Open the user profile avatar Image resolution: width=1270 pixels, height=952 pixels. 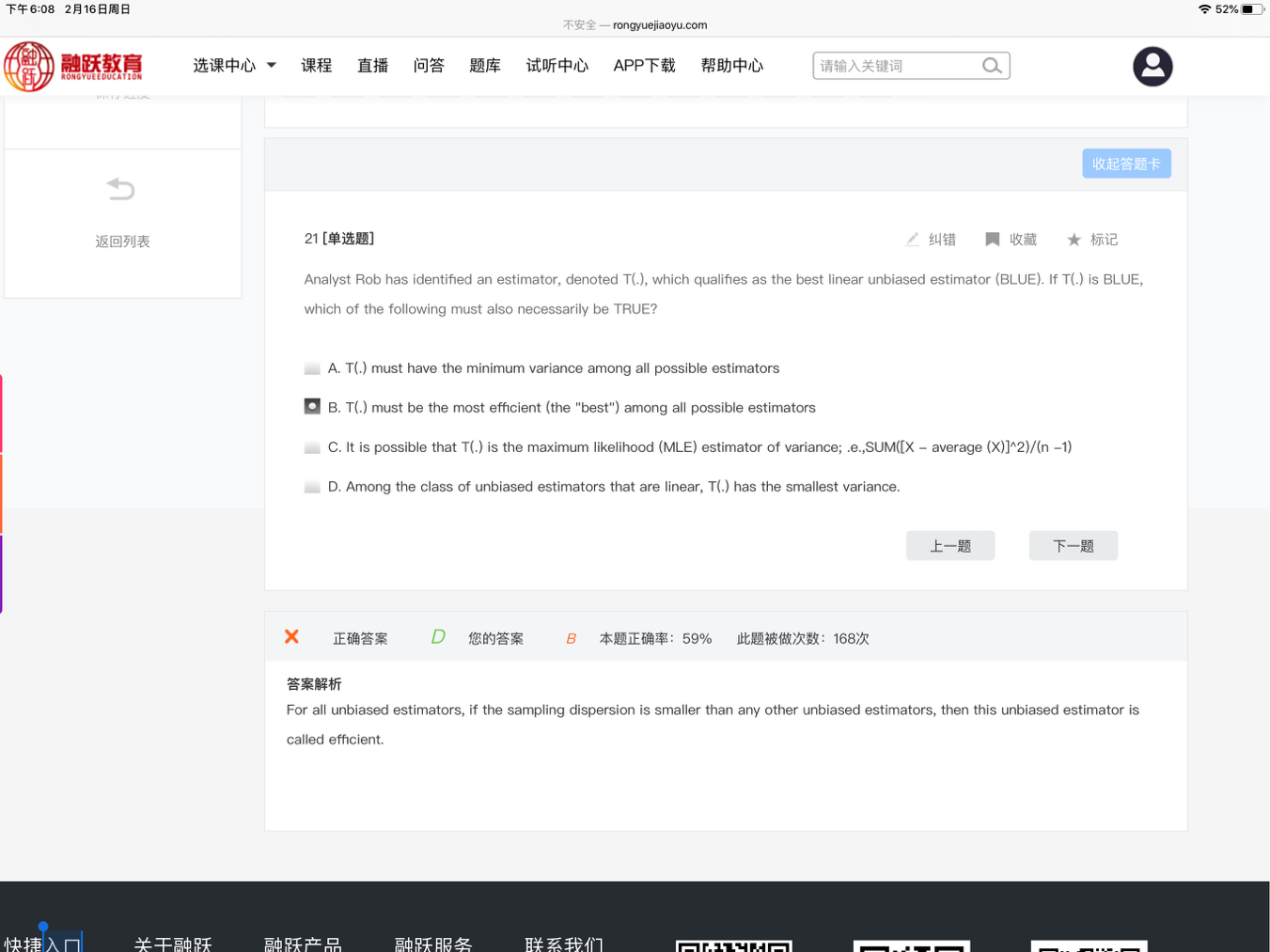[1152, 67]
